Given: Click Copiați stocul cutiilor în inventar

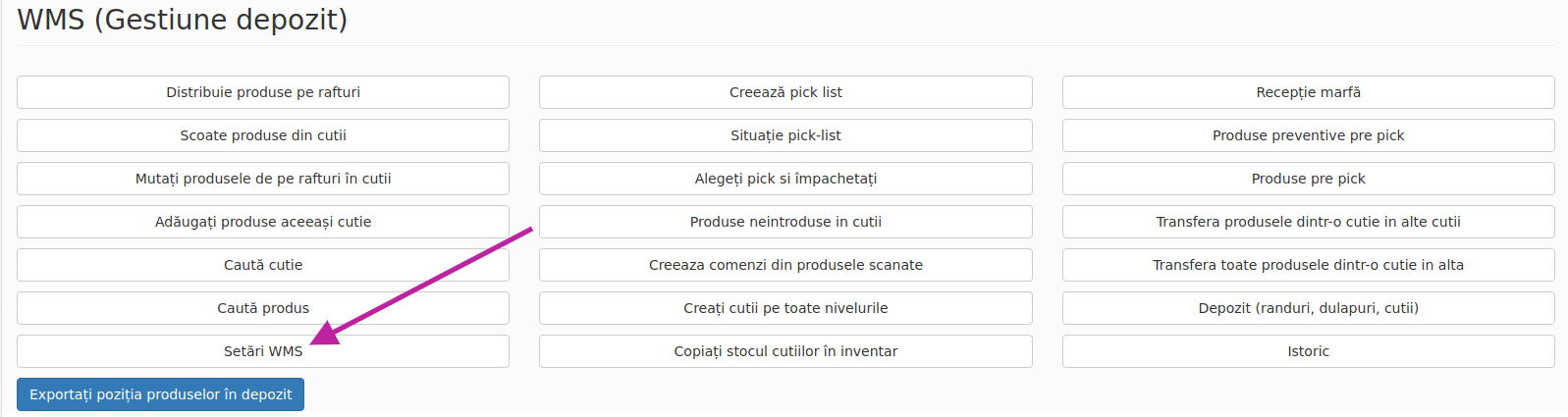Looking at the screenshot, I should [785, 351].
